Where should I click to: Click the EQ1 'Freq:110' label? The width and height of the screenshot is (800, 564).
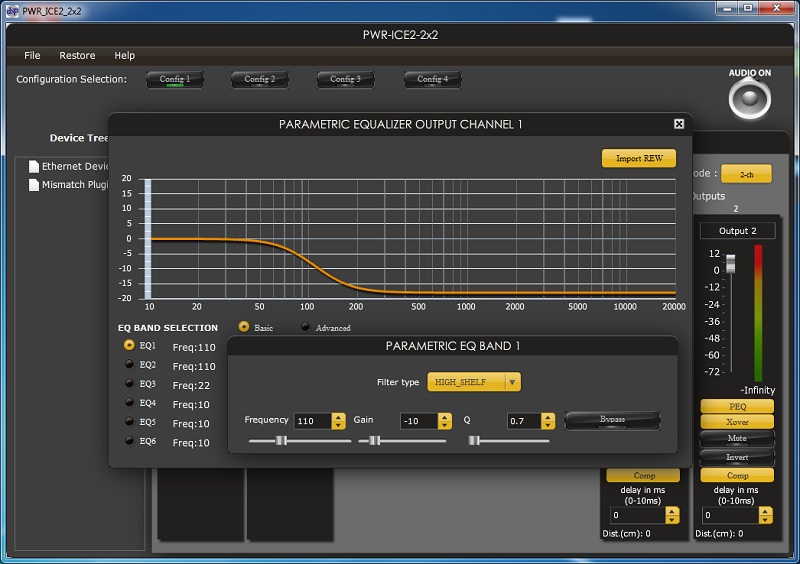(x=194, y=347)
